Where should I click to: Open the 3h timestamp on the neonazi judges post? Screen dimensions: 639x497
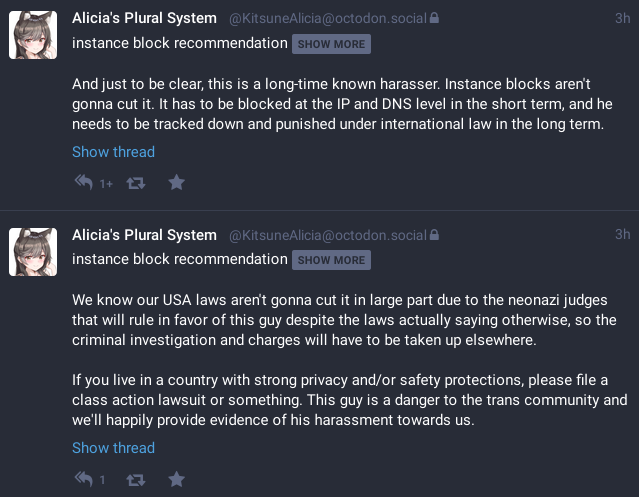(622, 235)
